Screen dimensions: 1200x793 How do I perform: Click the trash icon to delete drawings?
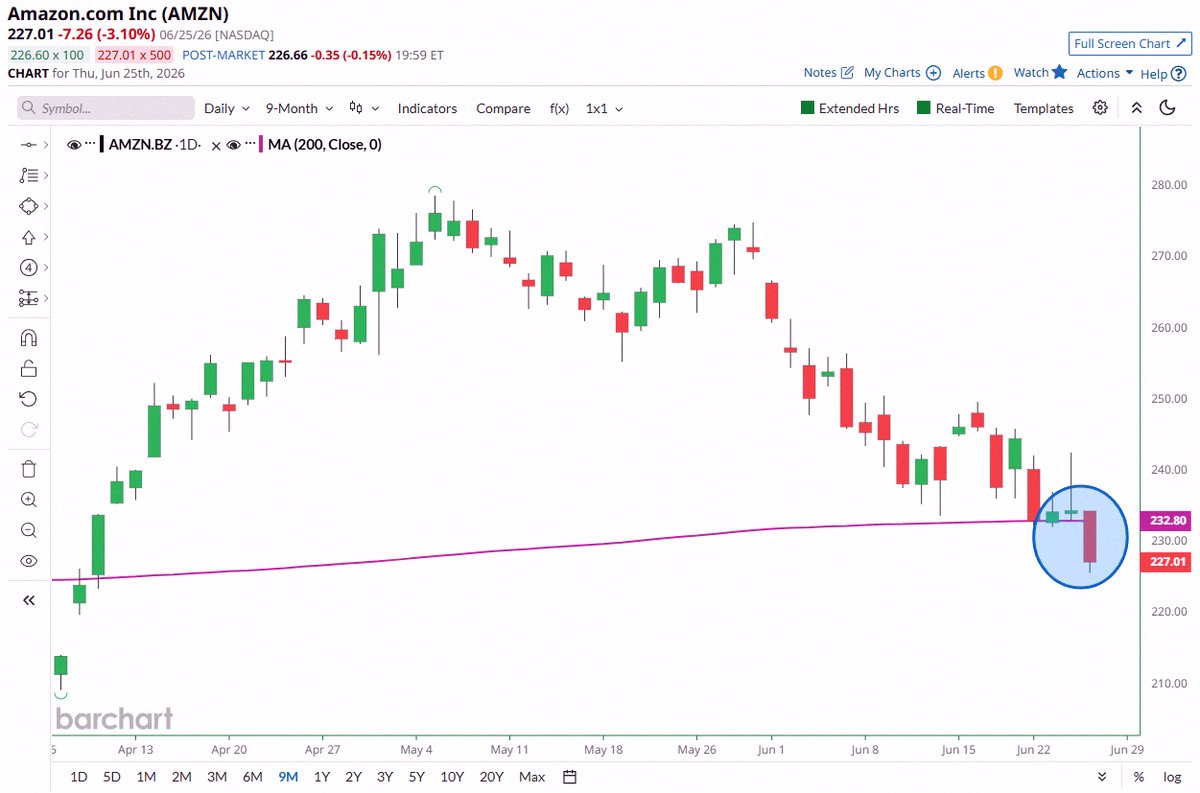click(x=28, y=469)
